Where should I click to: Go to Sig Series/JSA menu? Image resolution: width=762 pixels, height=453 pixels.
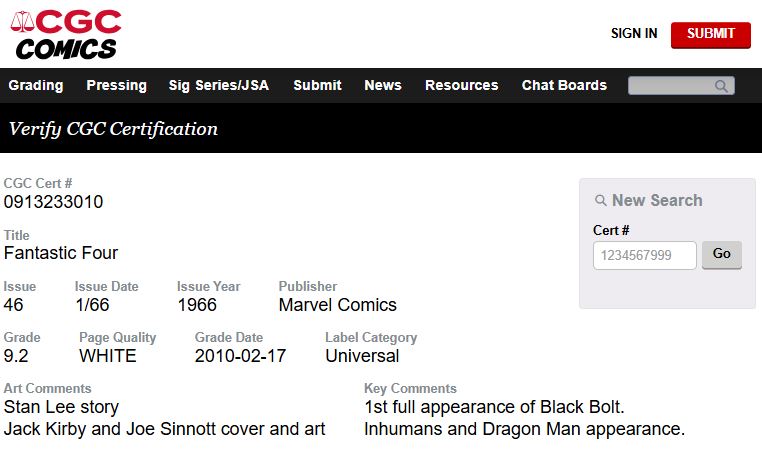219,86
